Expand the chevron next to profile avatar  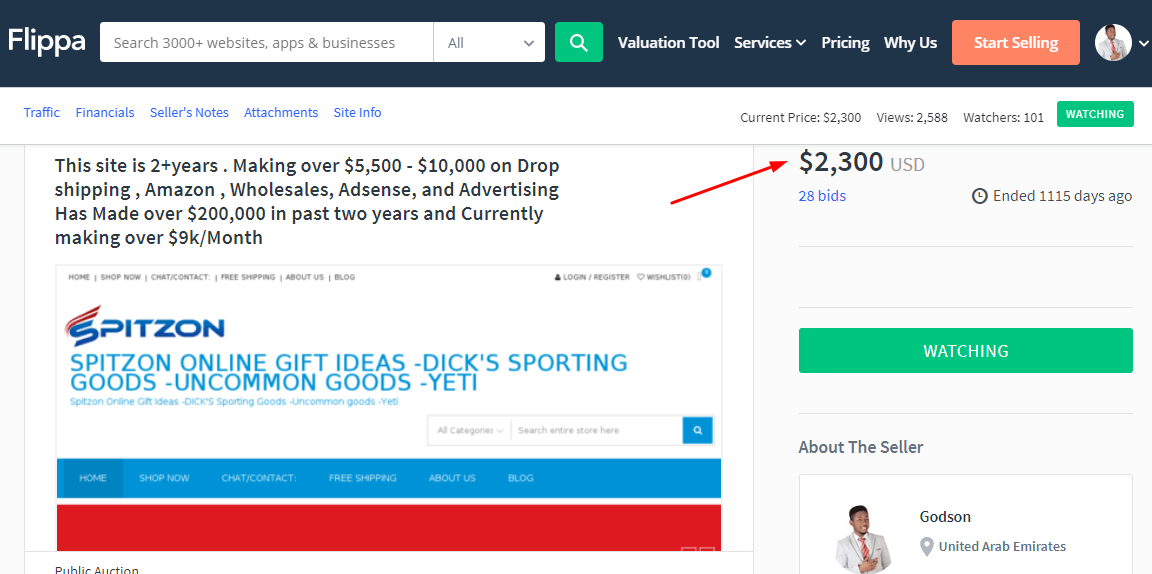coord(1142,43)
